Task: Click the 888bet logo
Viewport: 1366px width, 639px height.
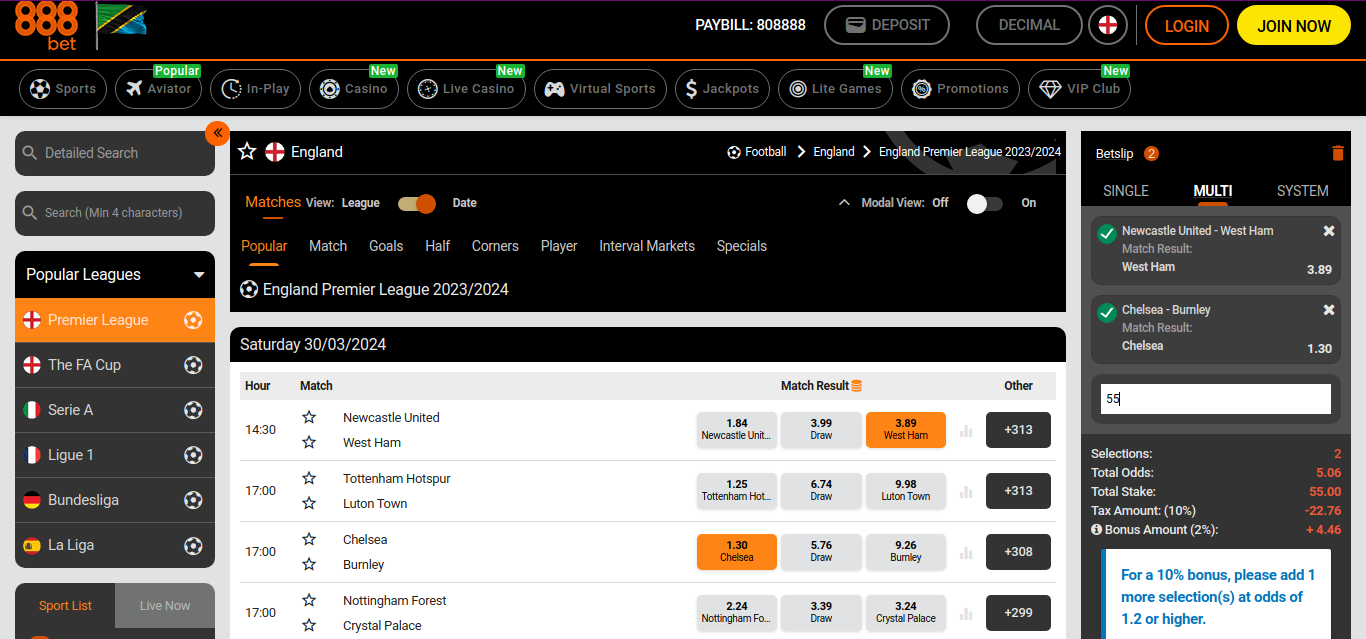Action: click(x=48, y=26)
